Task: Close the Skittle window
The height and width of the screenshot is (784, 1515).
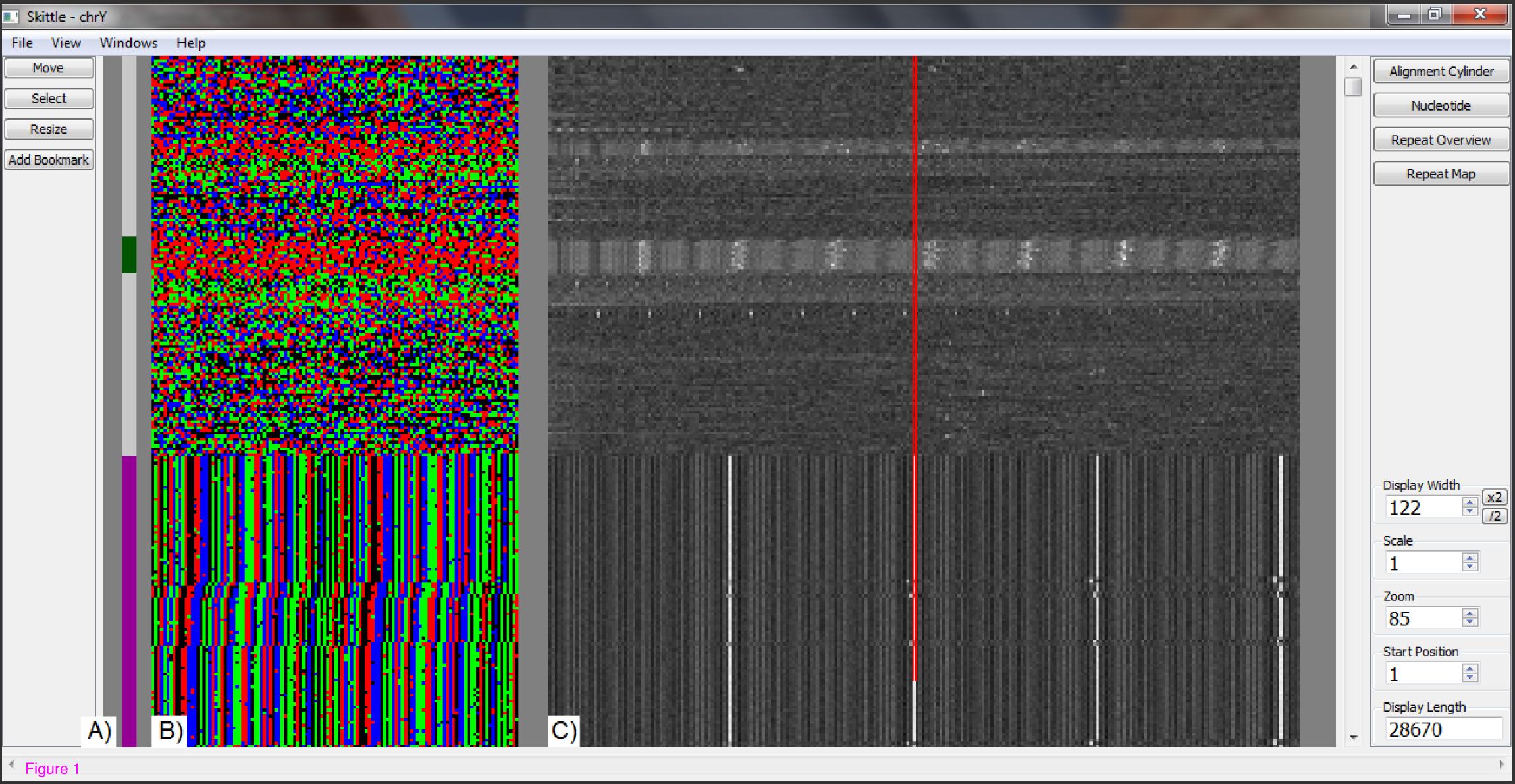Action: click(x=1479, y=14)
